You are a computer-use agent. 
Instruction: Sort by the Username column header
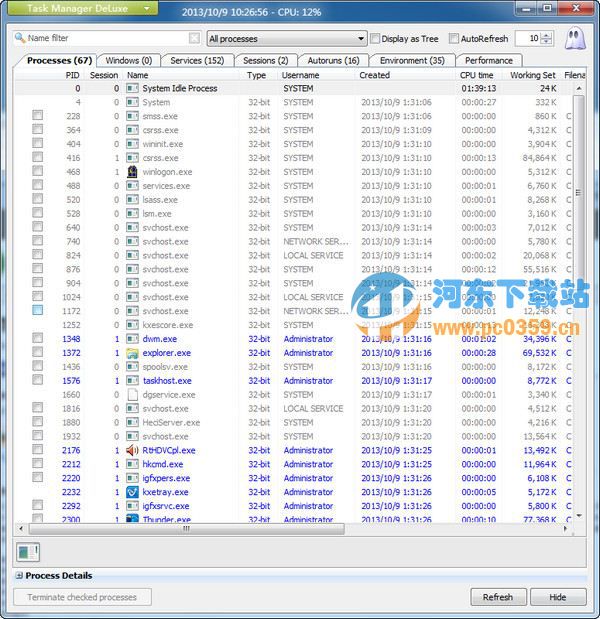tap(300, 75)
